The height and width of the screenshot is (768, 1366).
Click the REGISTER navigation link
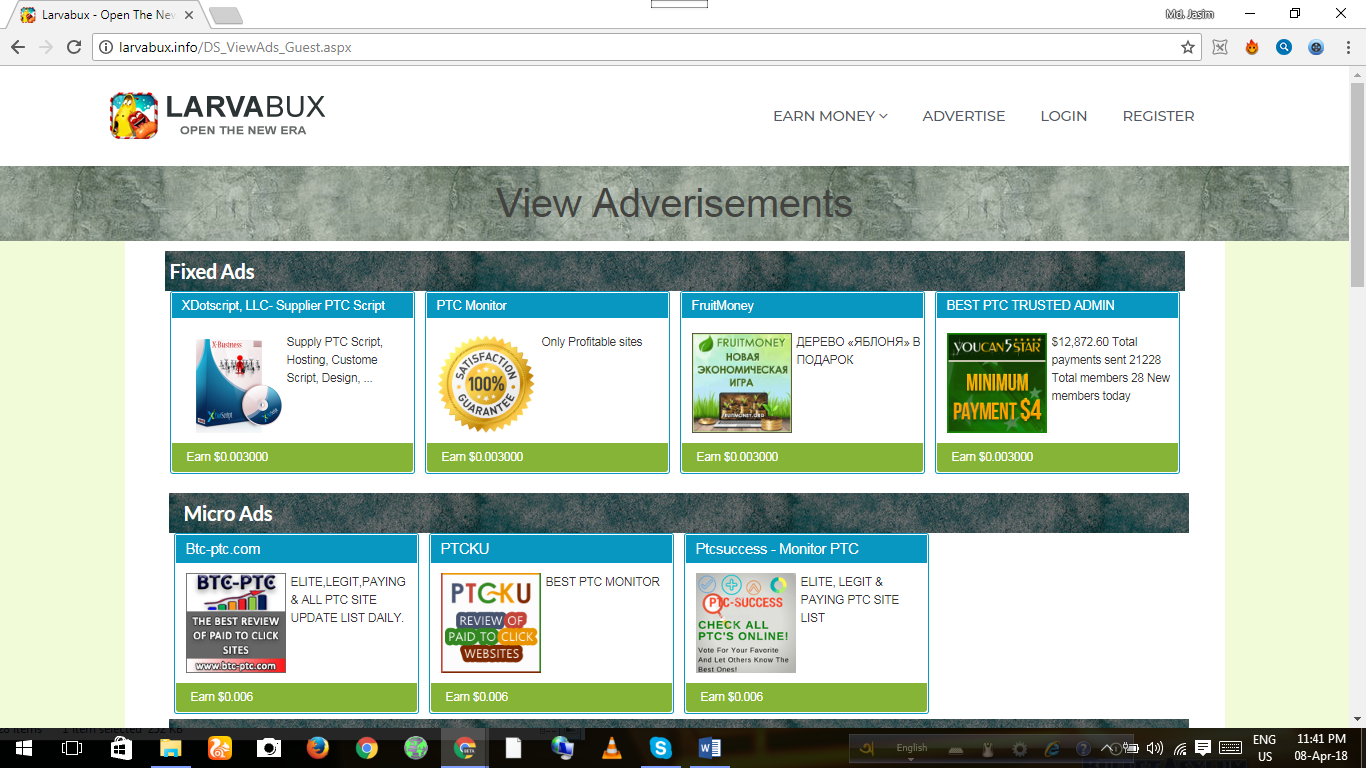[x=1158, y=116]
